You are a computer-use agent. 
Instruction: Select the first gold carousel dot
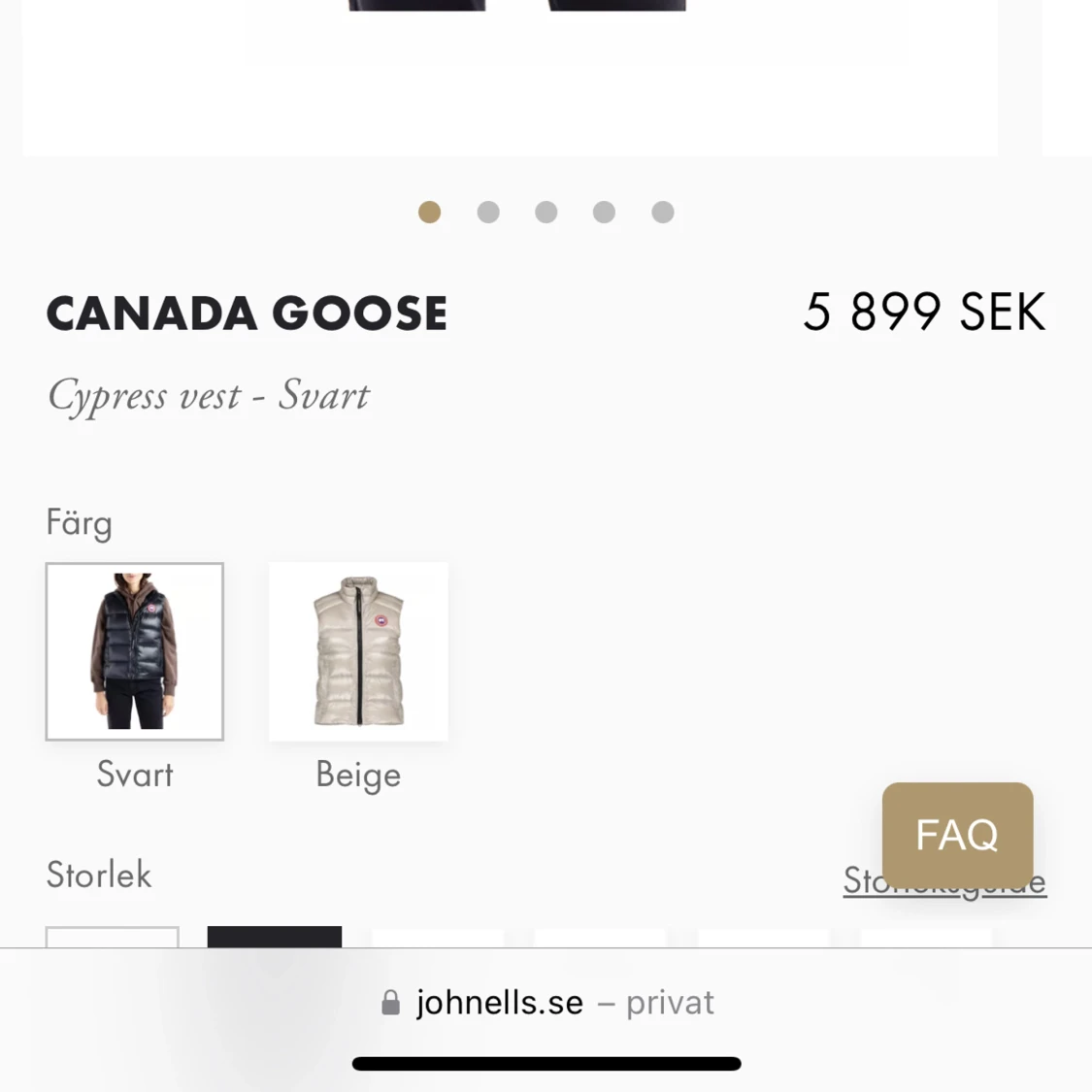click(x=429, y=212)
